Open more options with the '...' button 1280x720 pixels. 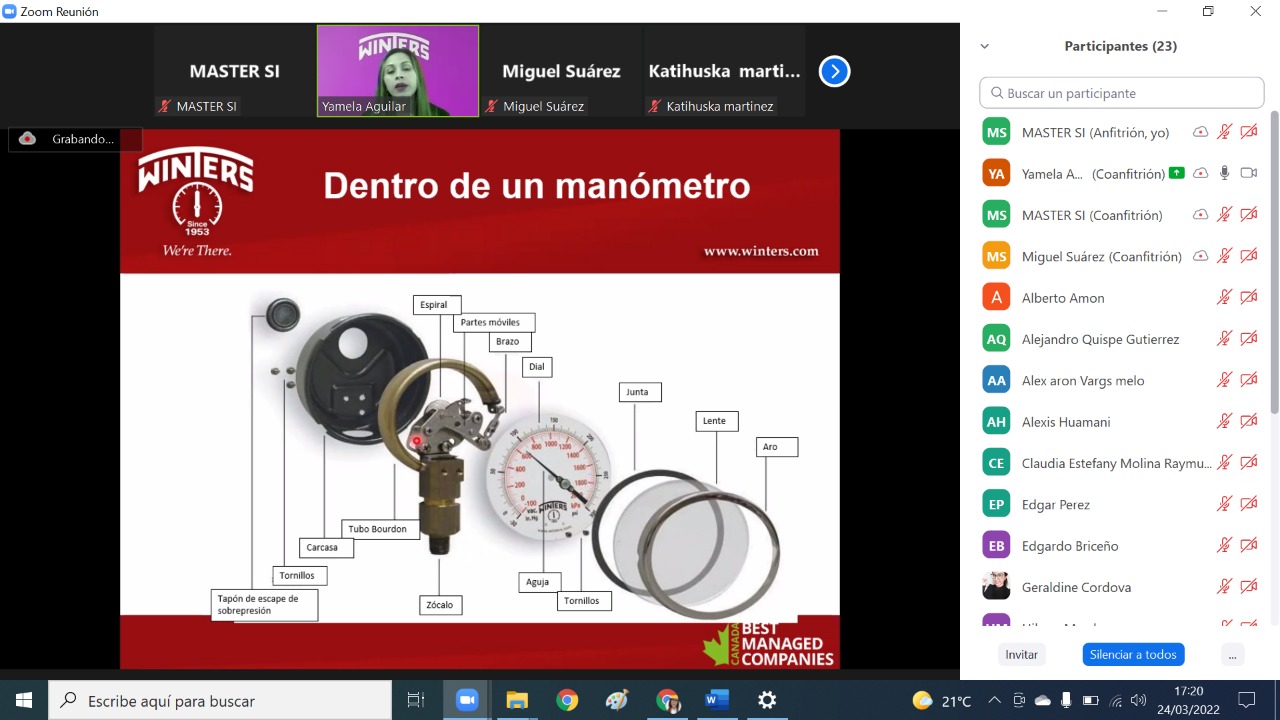click(x=1232, y=655)
